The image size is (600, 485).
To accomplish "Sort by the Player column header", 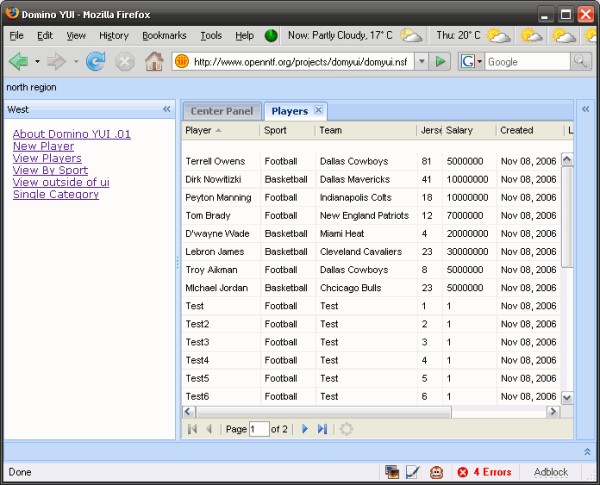I will point(220,130).
